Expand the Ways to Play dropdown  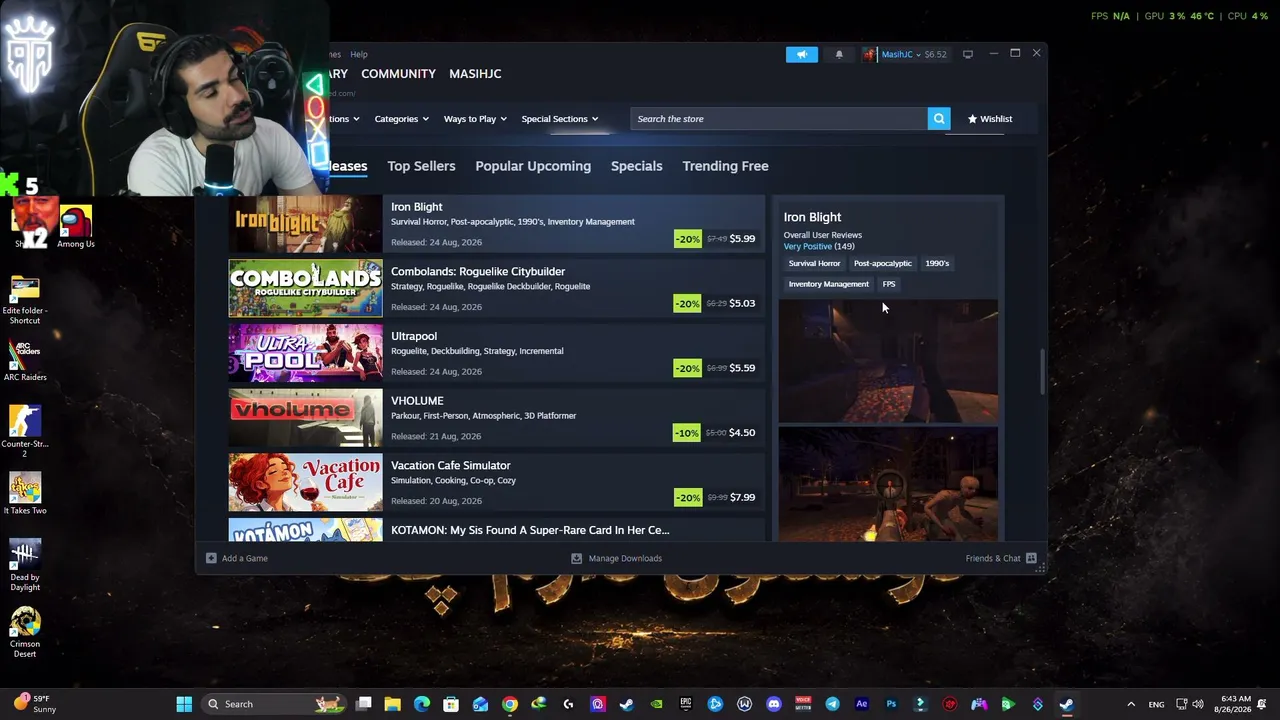(475, 119)
